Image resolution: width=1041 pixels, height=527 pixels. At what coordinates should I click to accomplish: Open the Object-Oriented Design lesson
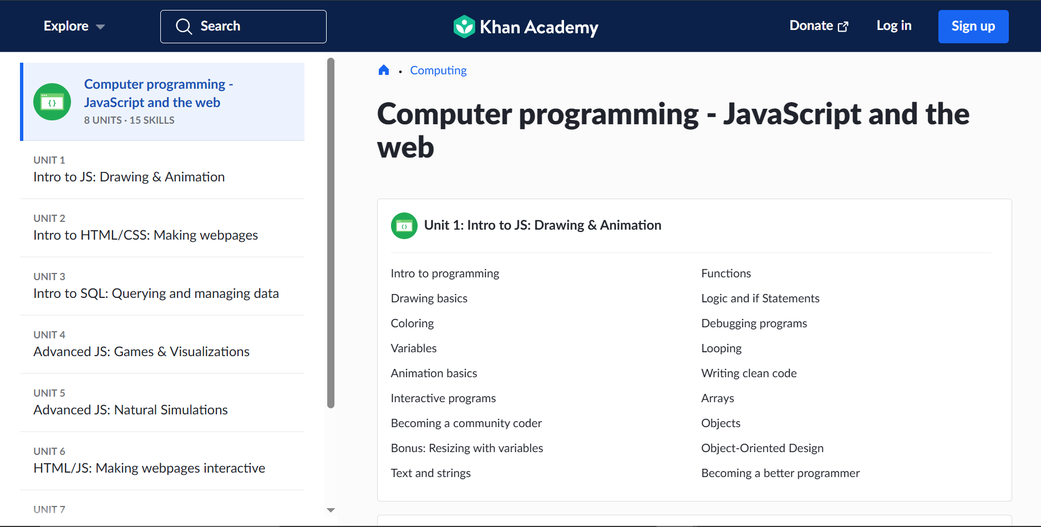762,448
